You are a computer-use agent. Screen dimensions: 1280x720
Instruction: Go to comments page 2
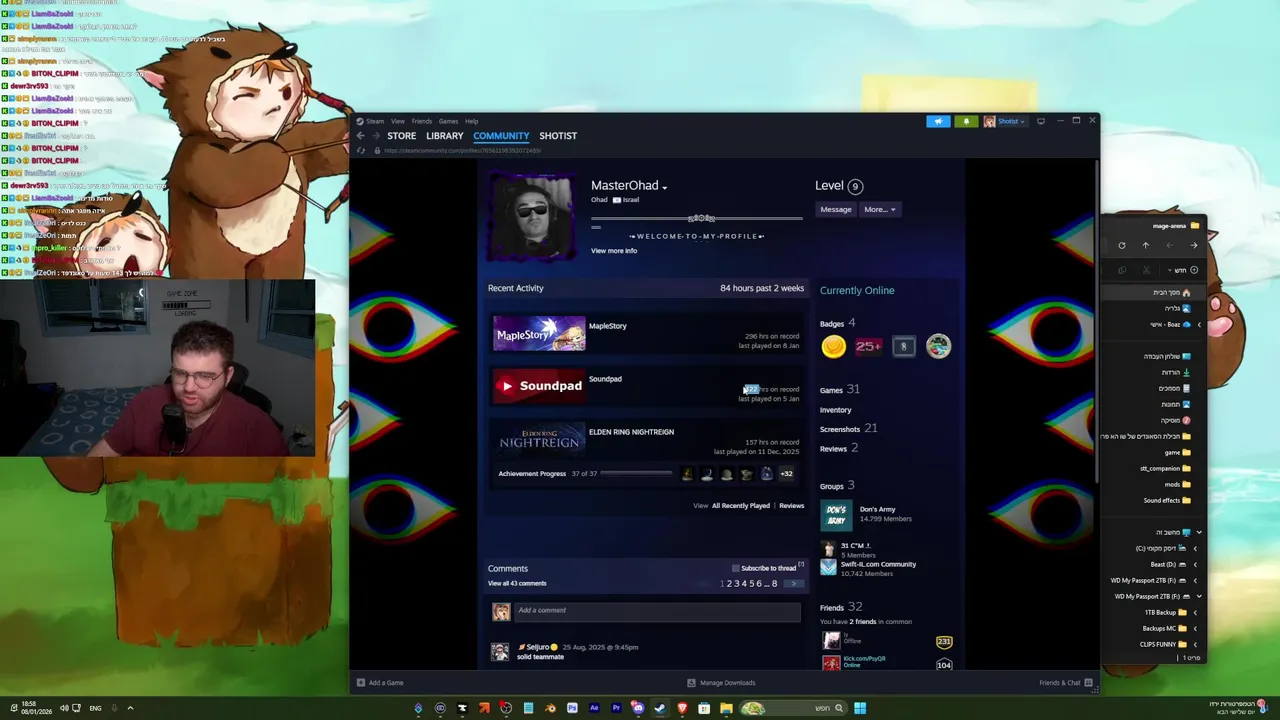point(730,583)
